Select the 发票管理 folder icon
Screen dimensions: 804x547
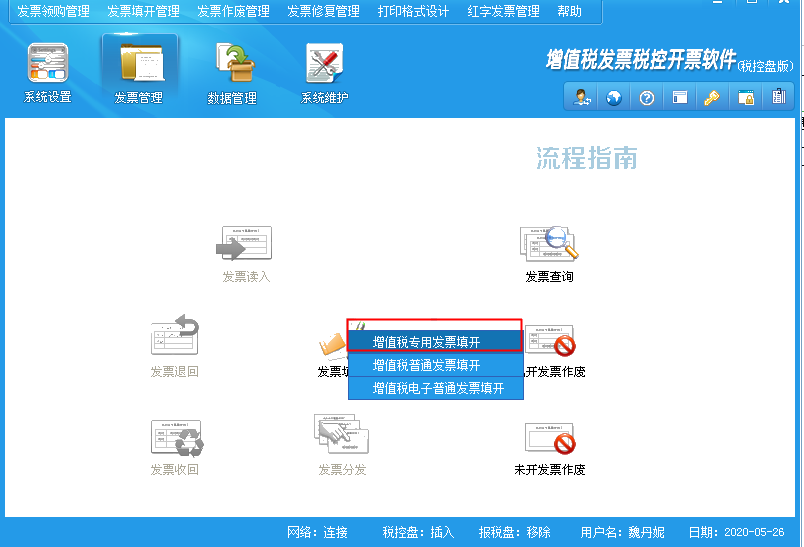pyautogui.click(x=142, y=63)
